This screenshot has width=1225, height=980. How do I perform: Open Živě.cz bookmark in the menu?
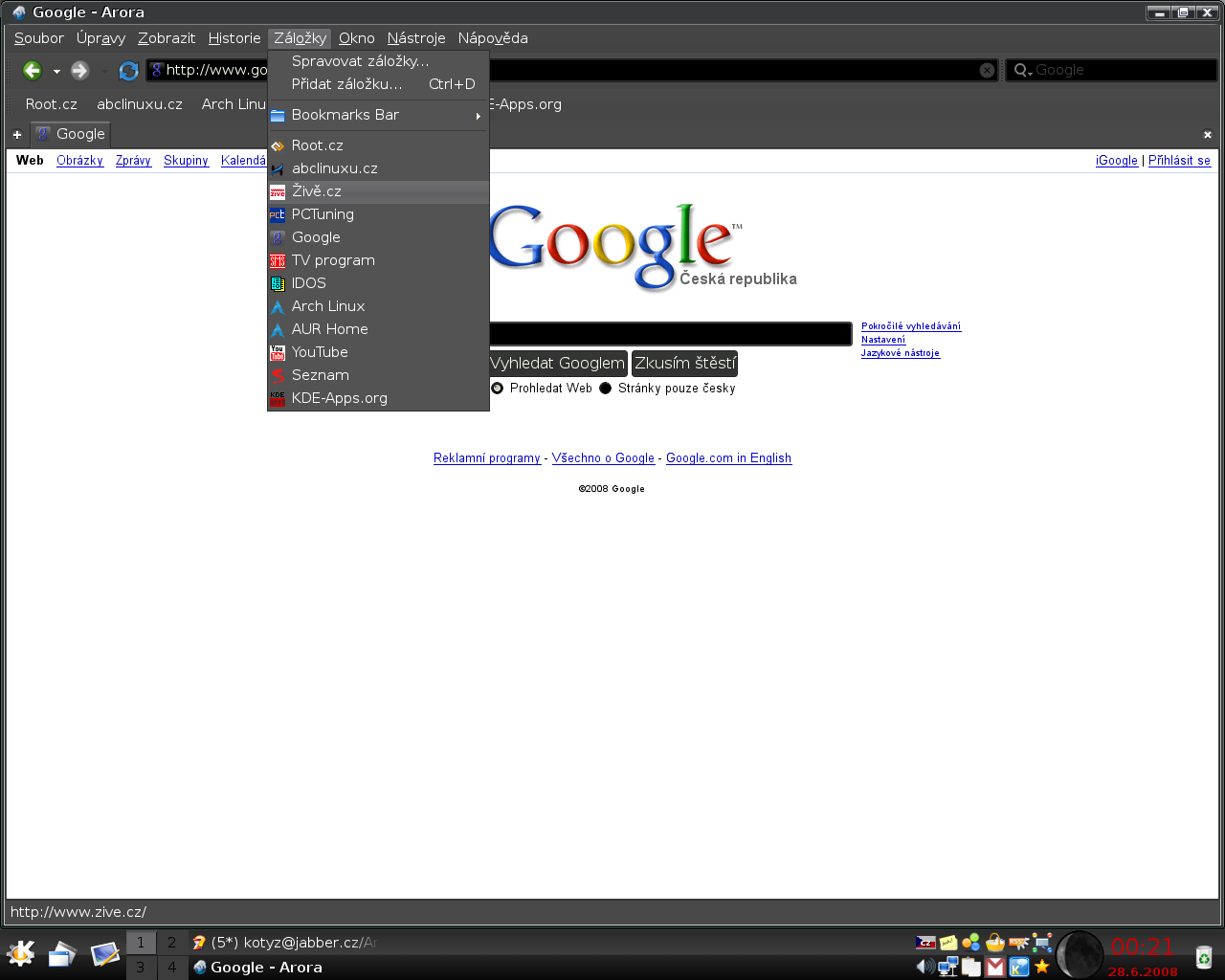(x=378, y=191)
